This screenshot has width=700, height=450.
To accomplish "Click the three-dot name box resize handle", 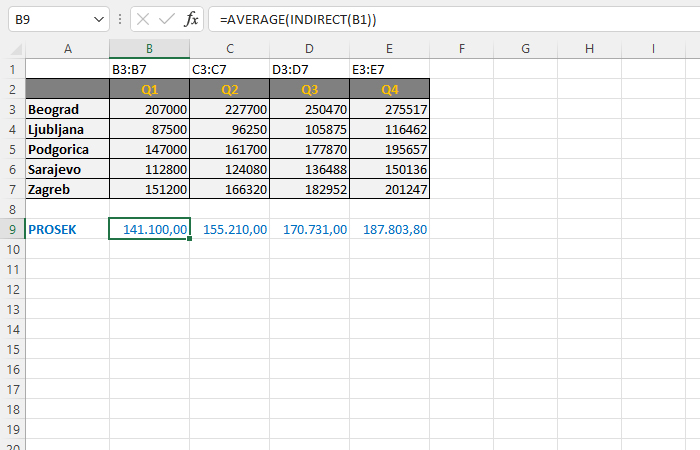I will tap(120, 19).
